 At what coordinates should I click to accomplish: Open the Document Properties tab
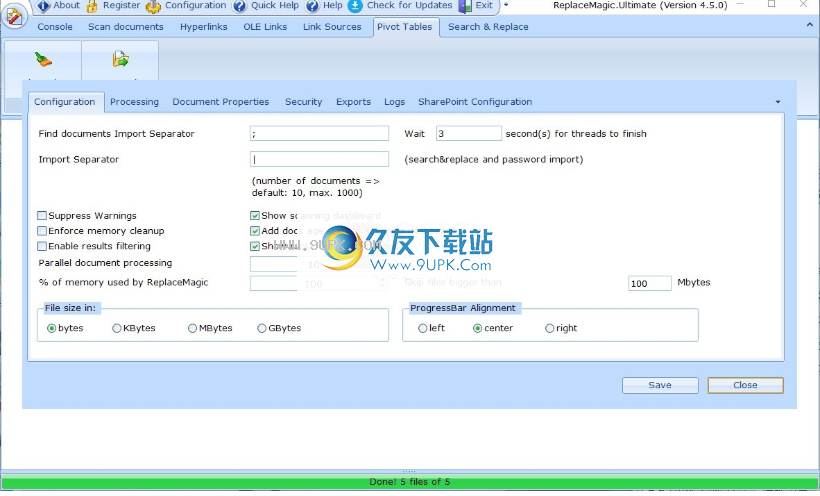(x=221, y=102)
